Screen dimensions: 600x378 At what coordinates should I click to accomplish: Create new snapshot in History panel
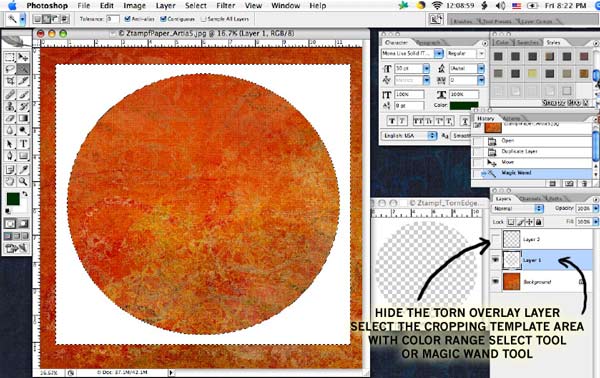click(569, 184)
